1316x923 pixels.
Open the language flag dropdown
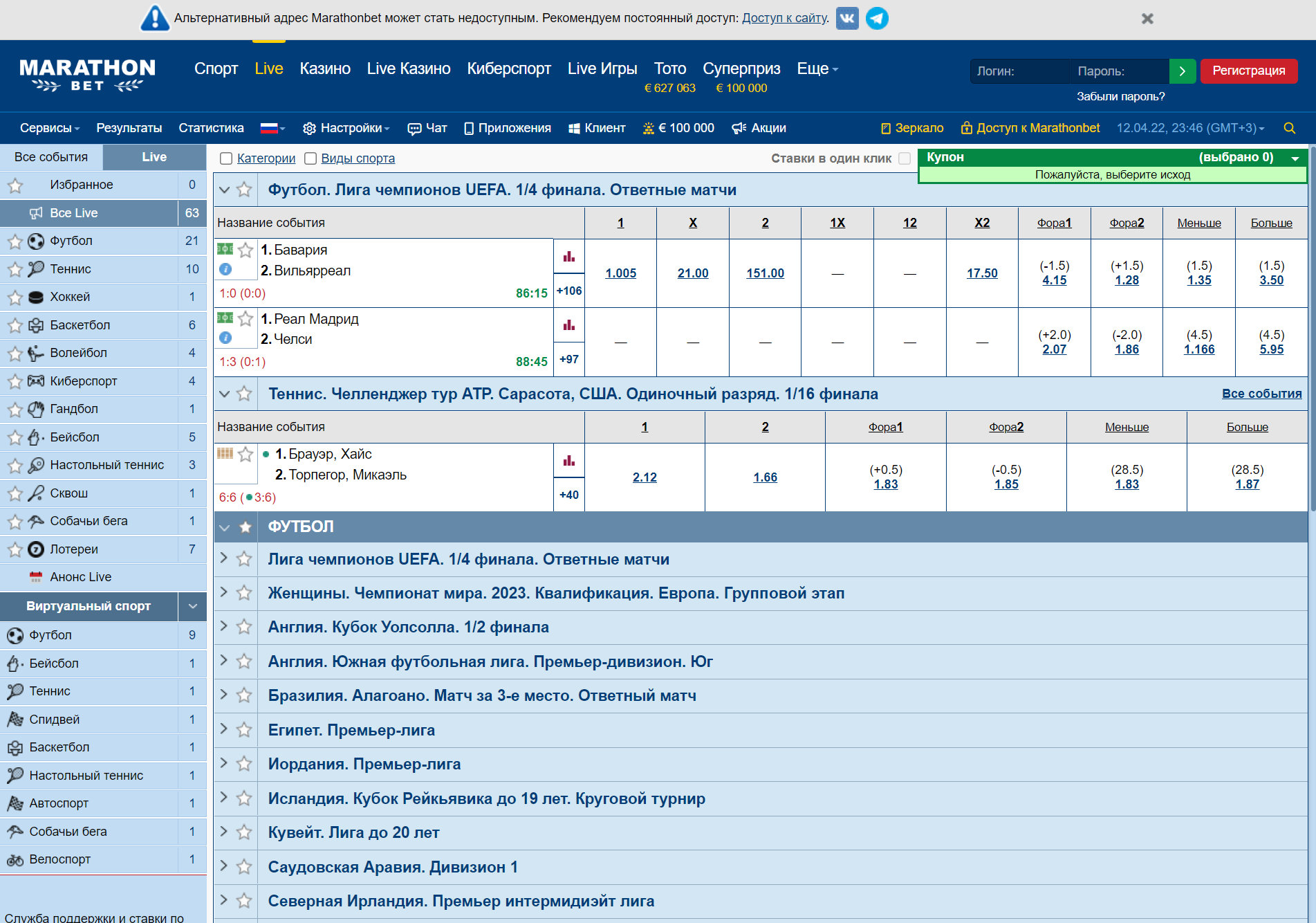pyautogui.click(x=272, y=128)
